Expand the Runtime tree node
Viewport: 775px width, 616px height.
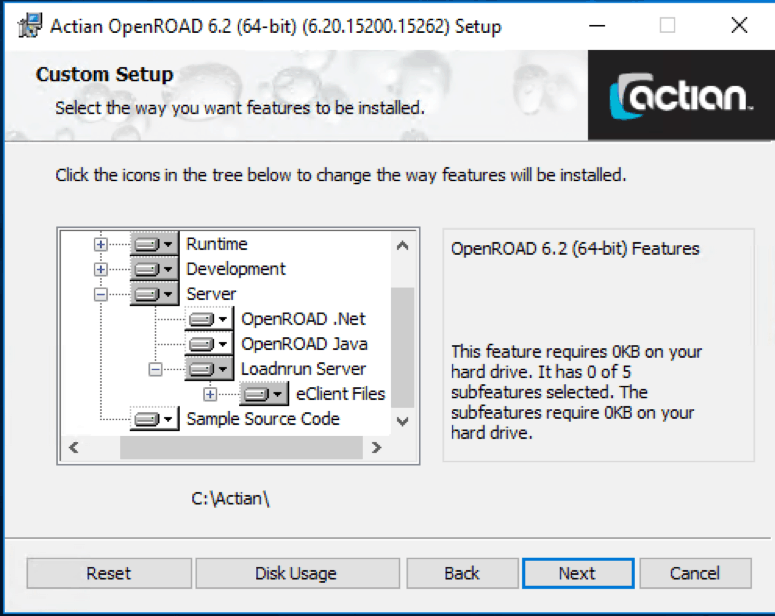pos(101,244)
